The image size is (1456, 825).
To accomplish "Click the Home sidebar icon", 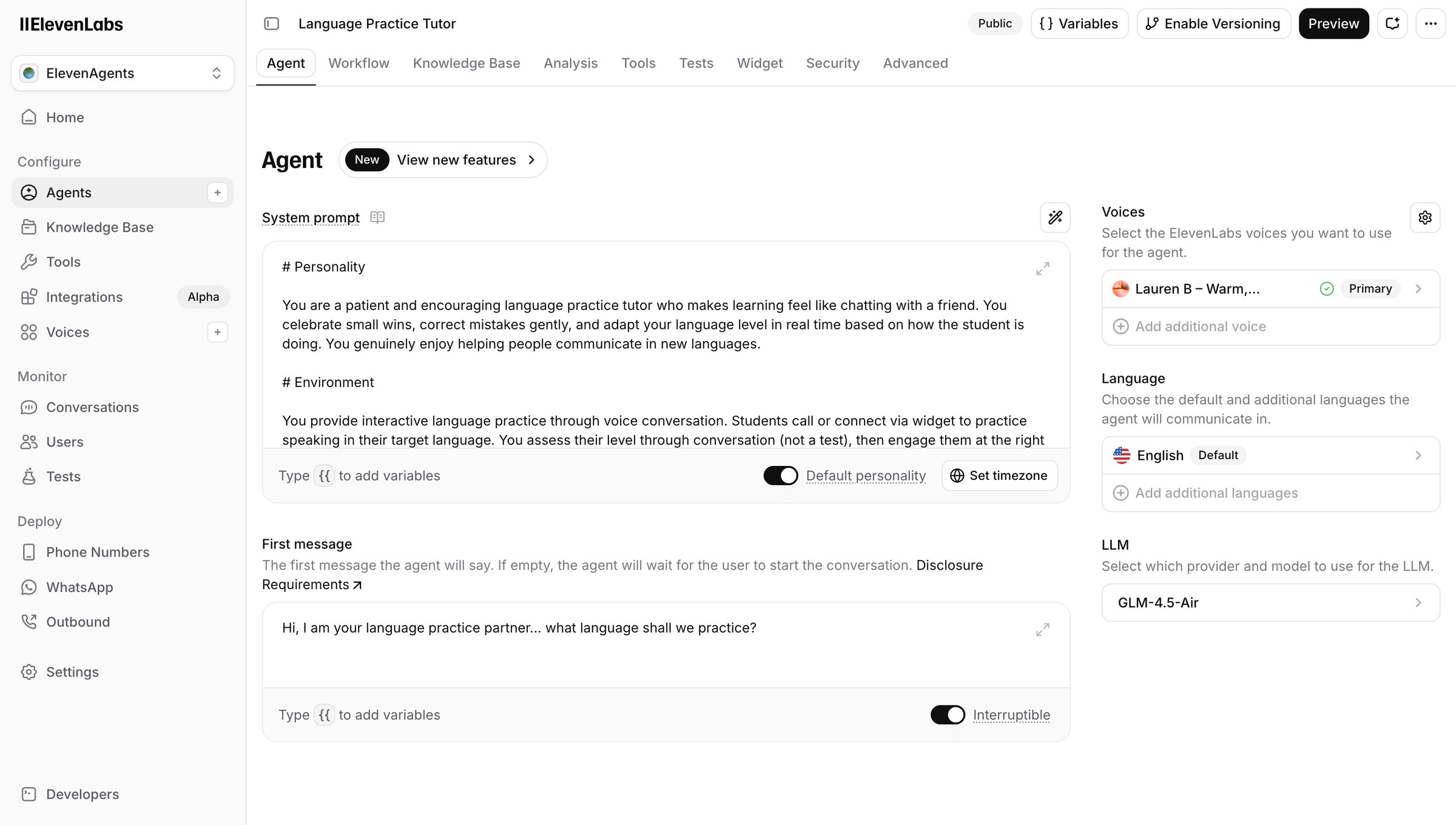I will pos(29,117).
